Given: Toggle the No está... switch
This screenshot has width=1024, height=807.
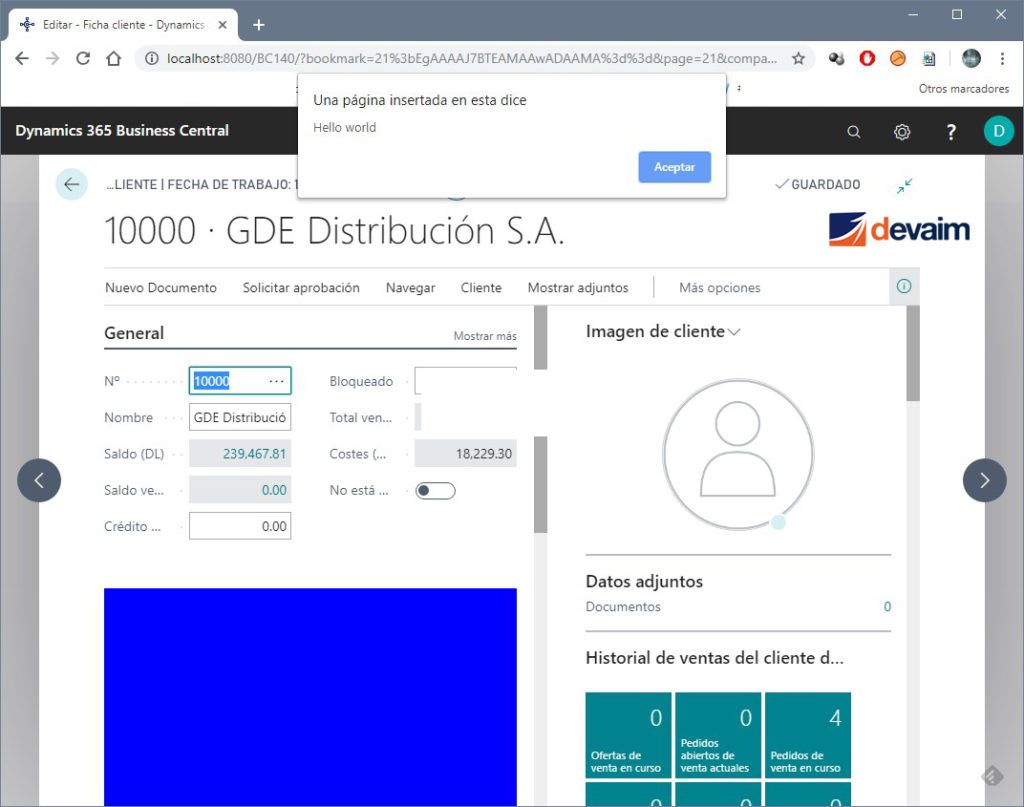Looking at the screenshot, I should [x=435, y=490].
